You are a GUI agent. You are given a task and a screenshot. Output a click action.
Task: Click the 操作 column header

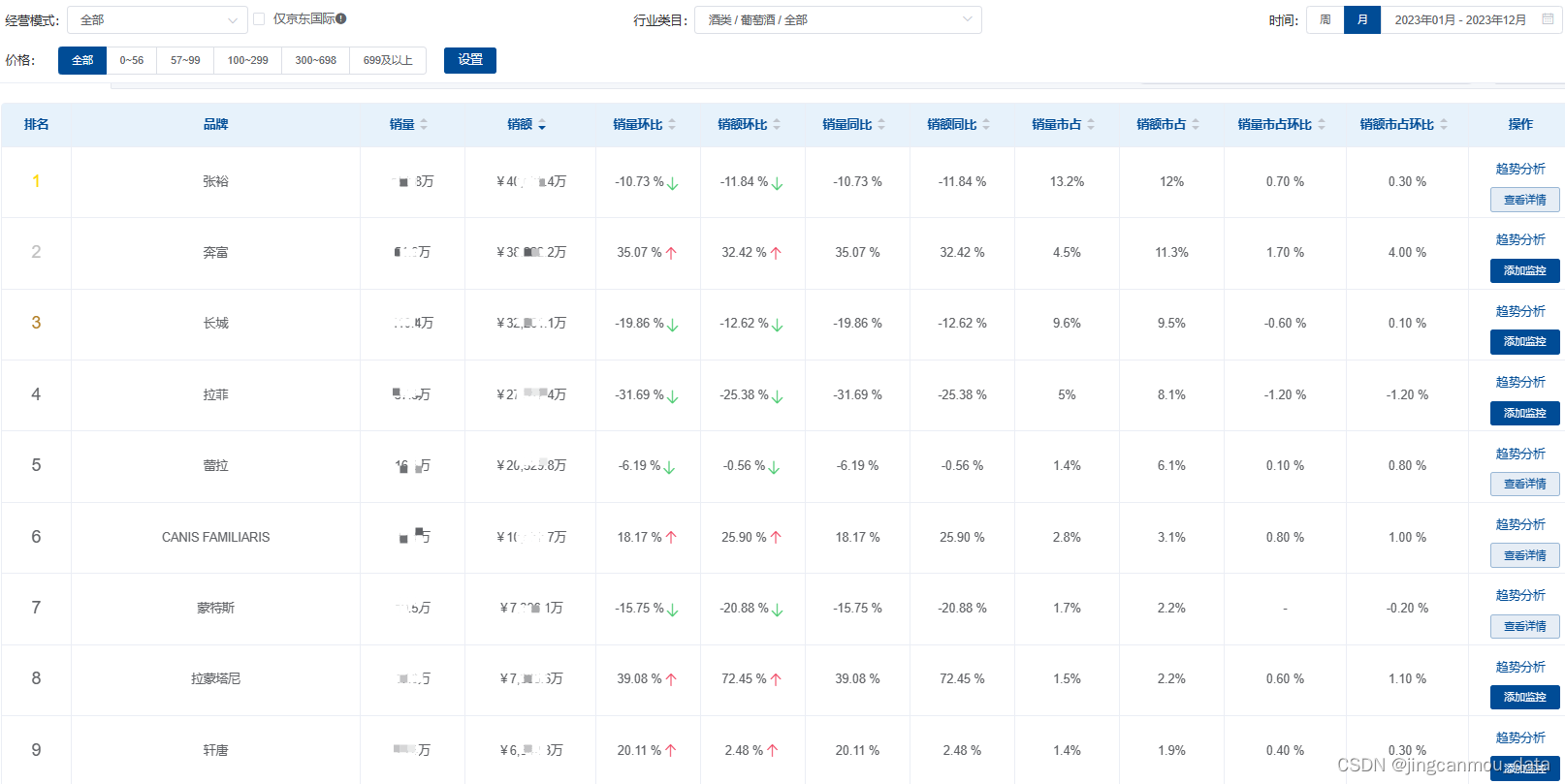click(x=1520, y=125)
